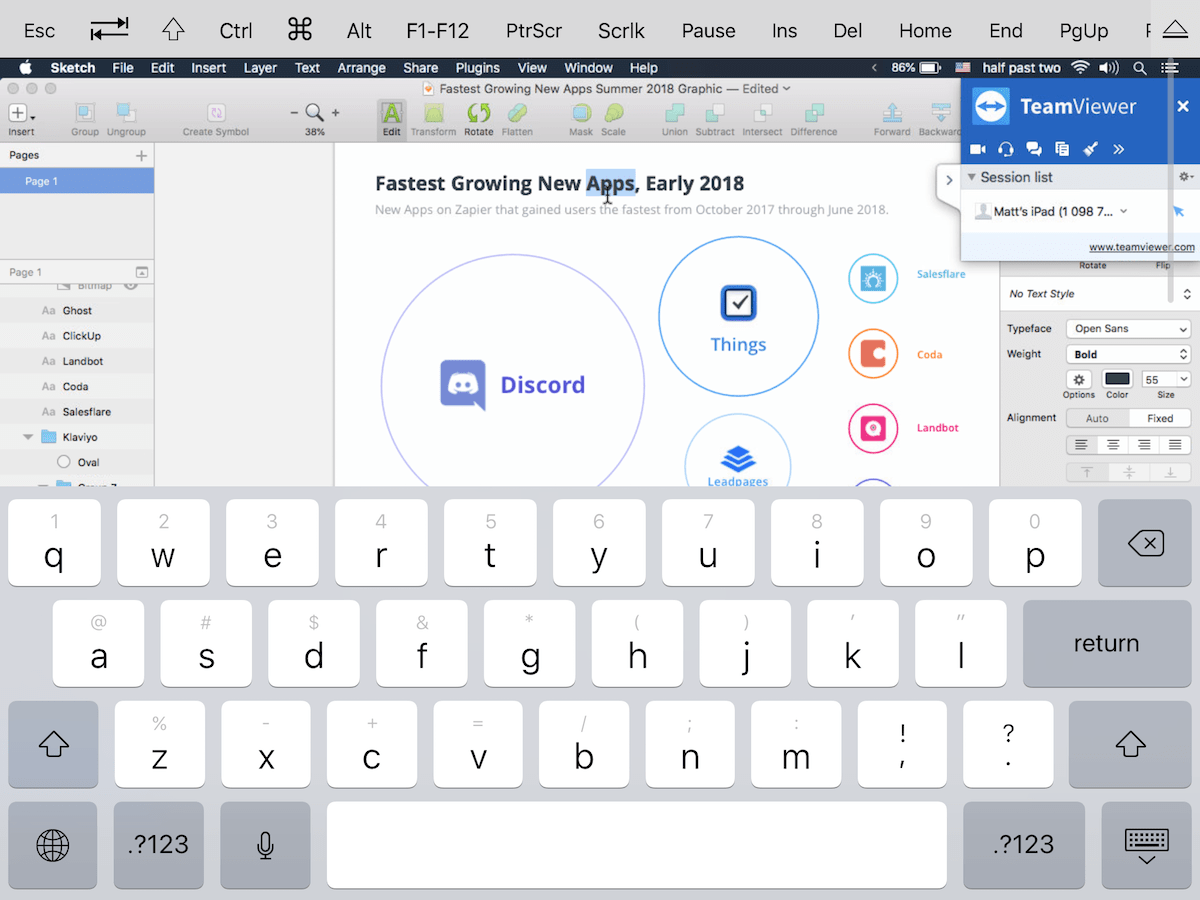Open the Weight Bold dropdown
The image size is (1200, 900).
click(1128, 354)
